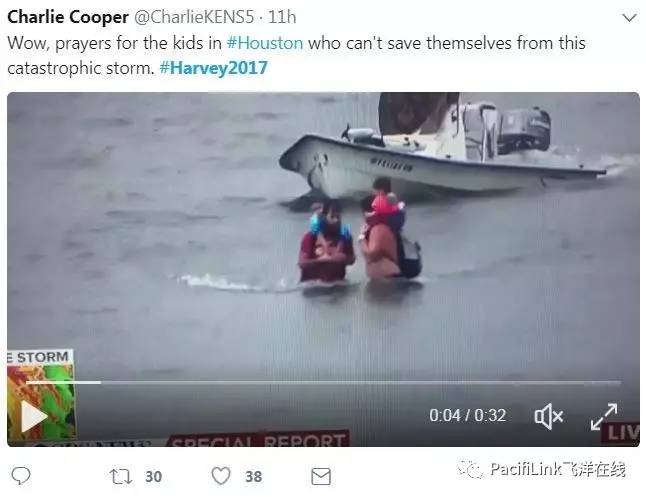Send via the envelope message icon

pos(321,476)
